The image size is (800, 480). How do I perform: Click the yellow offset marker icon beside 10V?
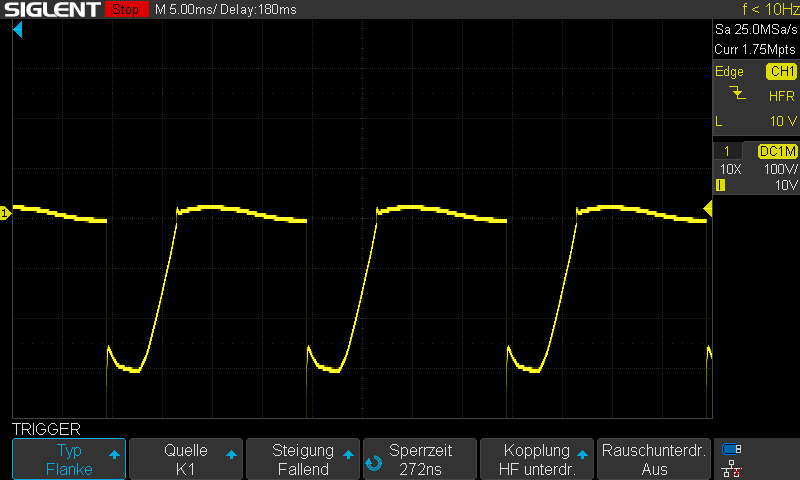pos(720,185)
